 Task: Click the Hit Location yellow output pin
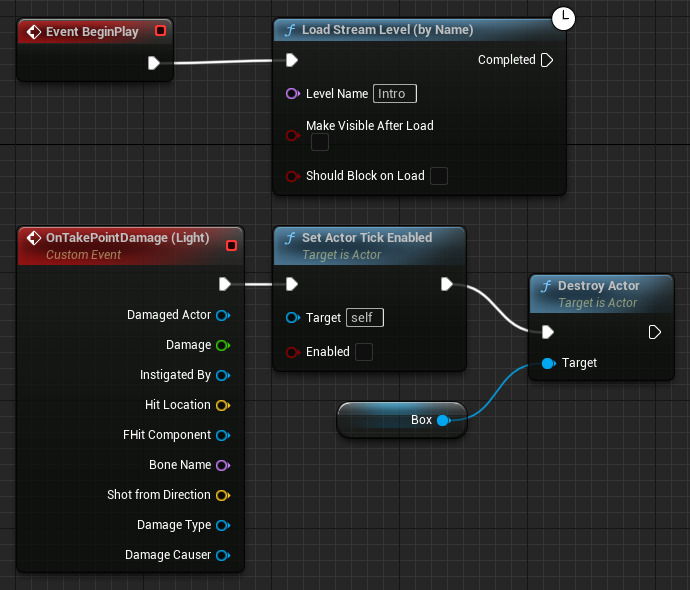coord(223,405)
